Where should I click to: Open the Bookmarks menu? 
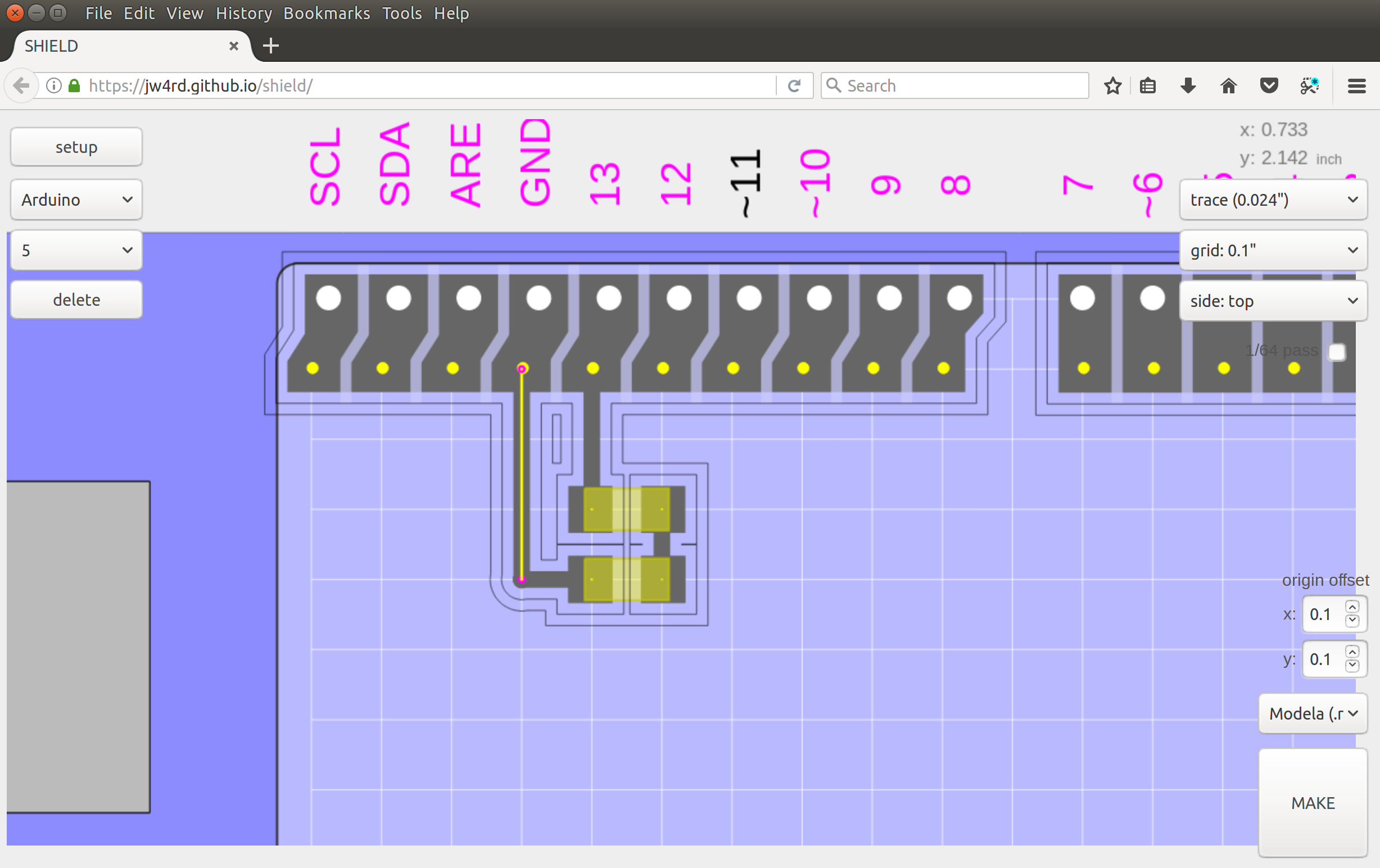pyautogui.click(x=327, y=13)
